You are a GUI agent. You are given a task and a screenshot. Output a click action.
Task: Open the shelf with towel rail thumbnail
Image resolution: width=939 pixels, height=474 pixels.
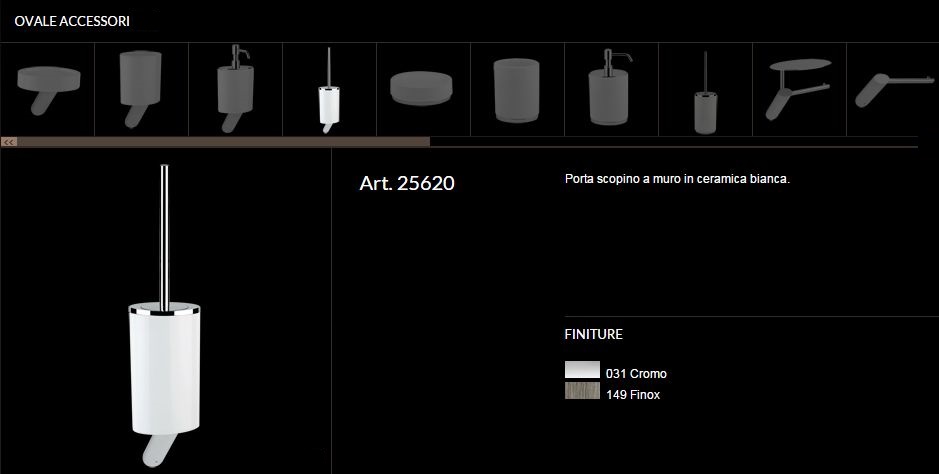pos(799,90)
